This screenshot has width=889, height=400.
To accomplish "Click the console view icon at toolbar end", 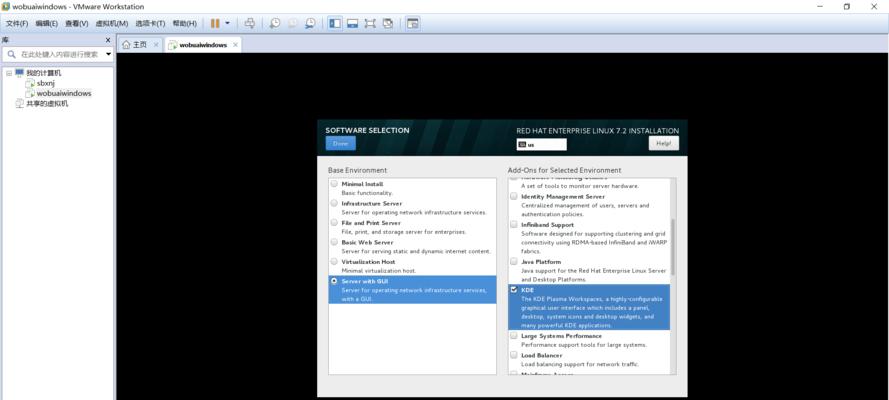I will click(x=413, y=23).
